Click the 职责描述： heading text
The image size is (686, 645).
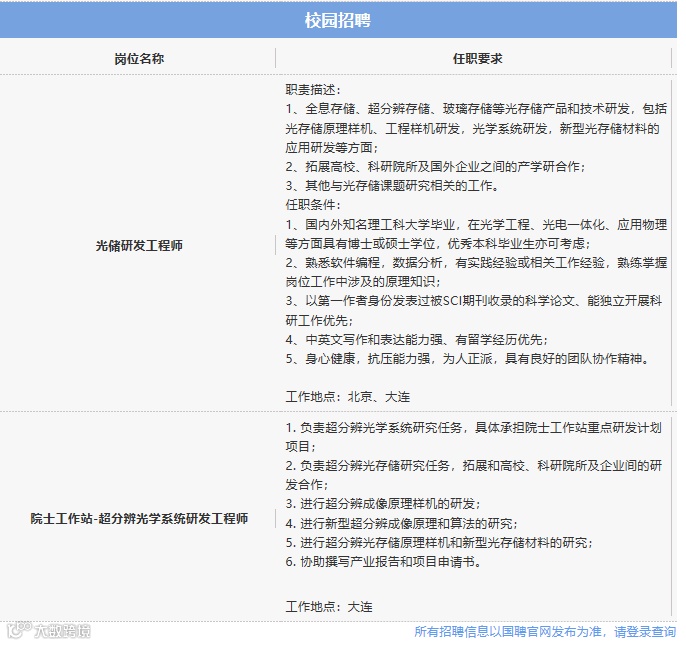click(x=313, y=90)
